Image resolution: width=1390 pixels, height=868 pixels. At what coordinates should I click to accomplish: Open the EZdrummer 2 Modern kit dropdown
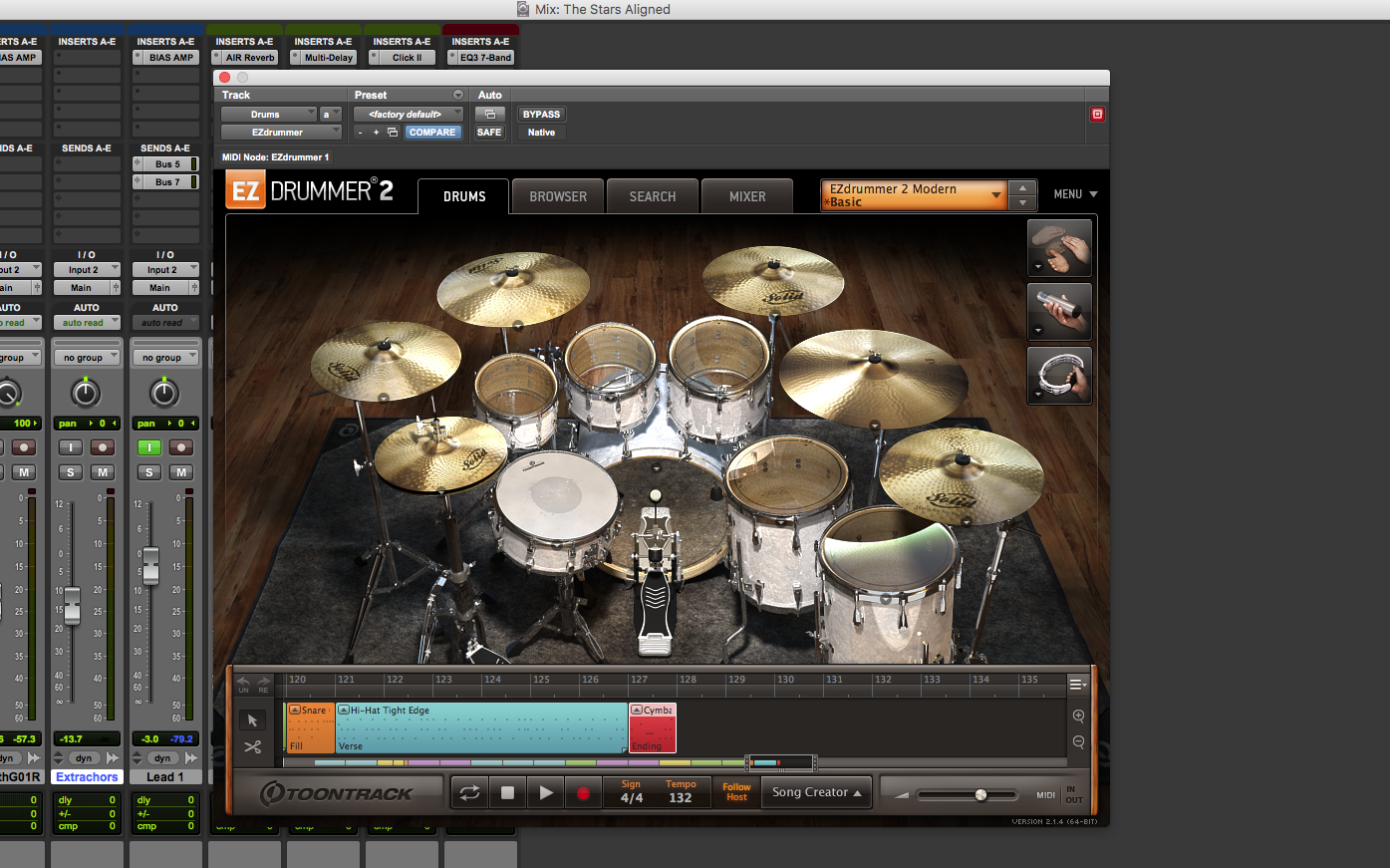pos(915,195)
